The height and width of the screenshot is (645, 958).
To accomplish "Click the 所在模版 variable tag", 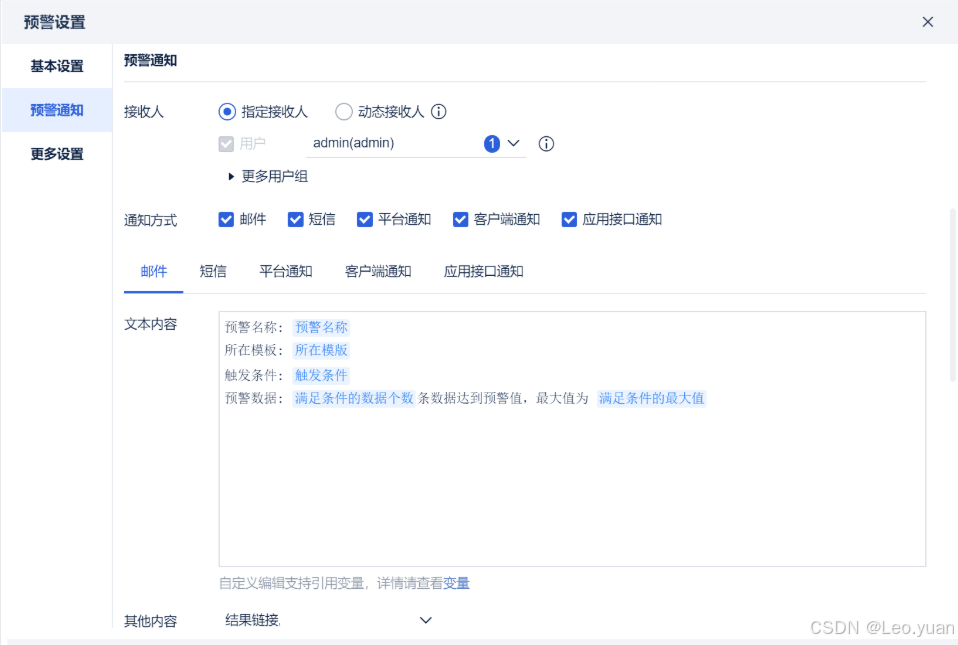I will [321, 350].
